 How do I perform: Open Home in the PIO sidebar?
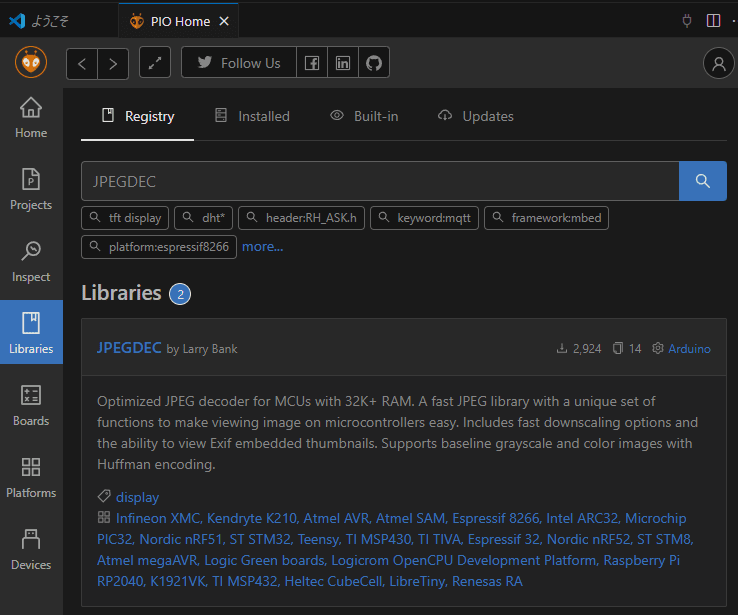click(31, 118)
